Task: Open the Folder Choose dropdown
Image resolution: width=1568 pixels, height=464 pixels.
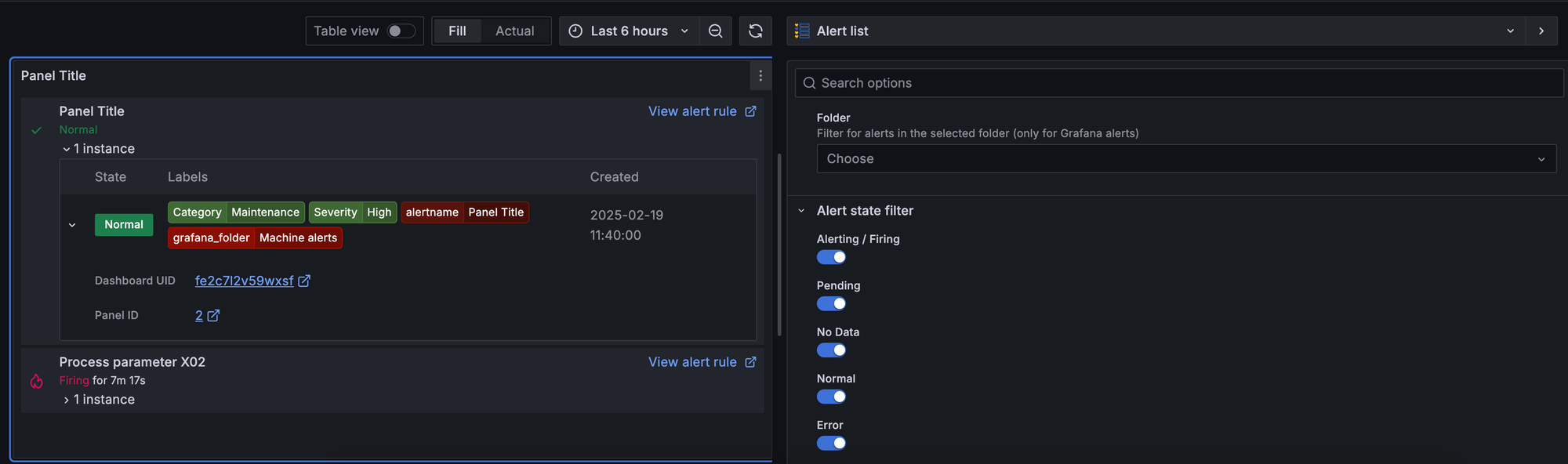Action: pos(1185,159)
